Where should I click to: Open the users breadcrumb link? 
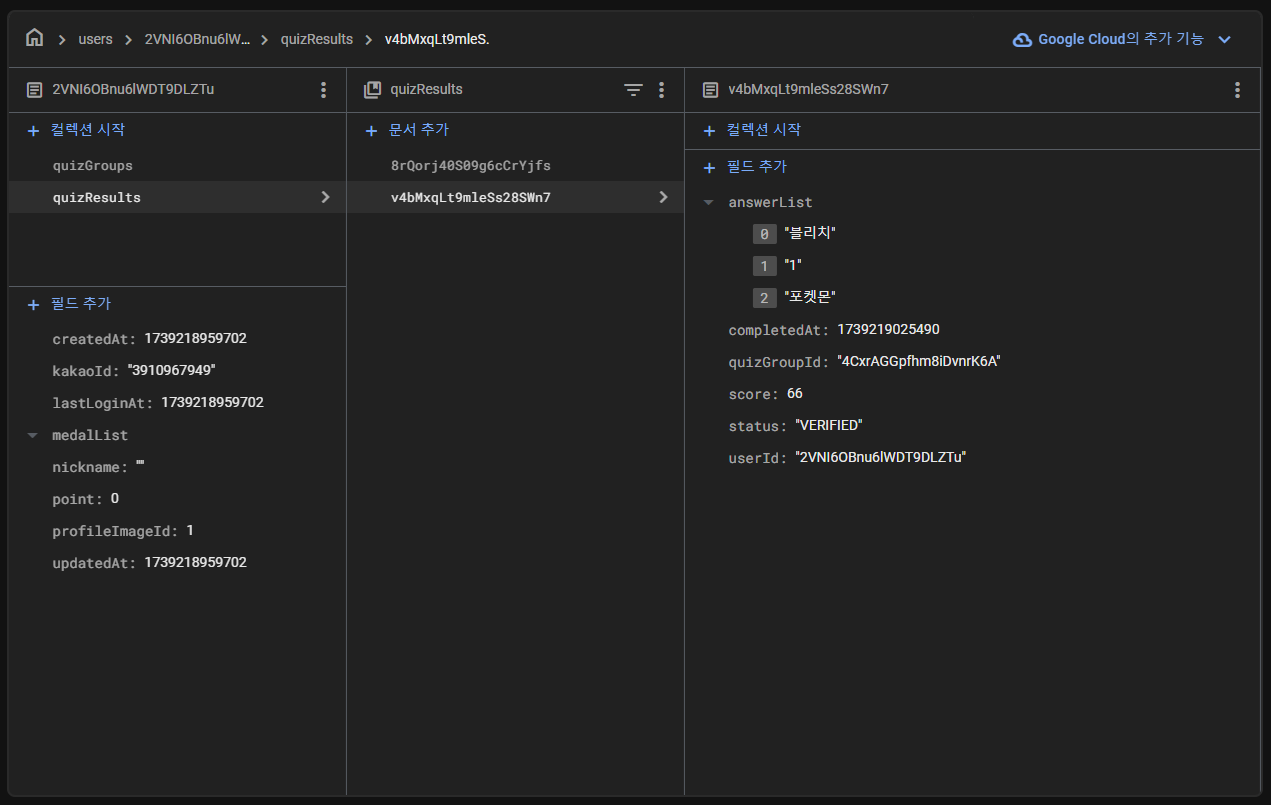coord(95,39)
